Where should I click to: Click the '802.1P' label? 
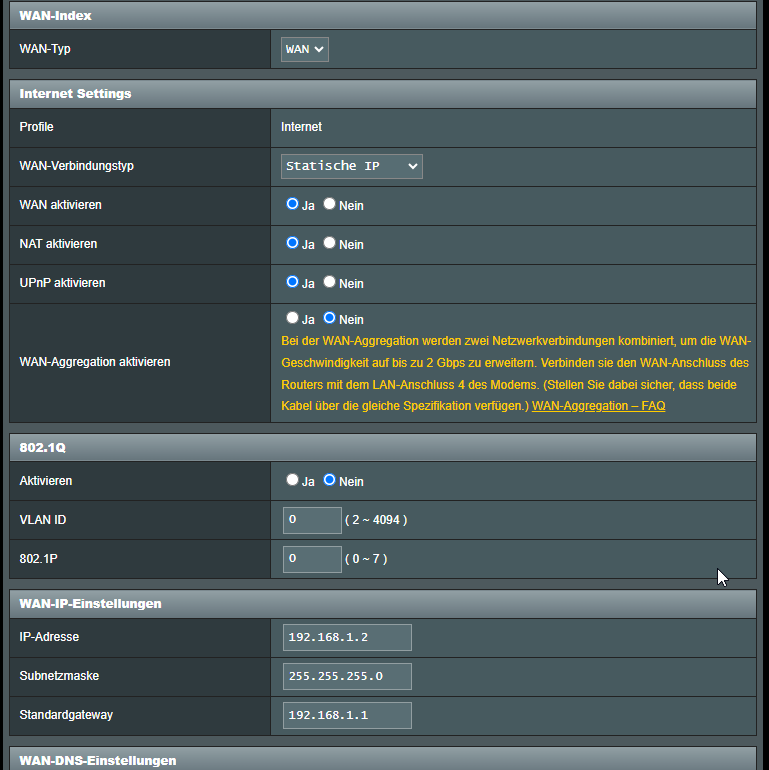(x=38, y=559)
